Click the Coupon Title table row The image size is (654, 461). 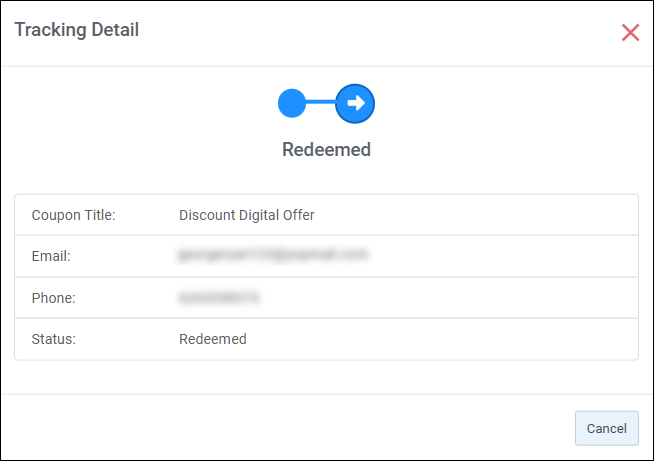(x=326, y=215)
